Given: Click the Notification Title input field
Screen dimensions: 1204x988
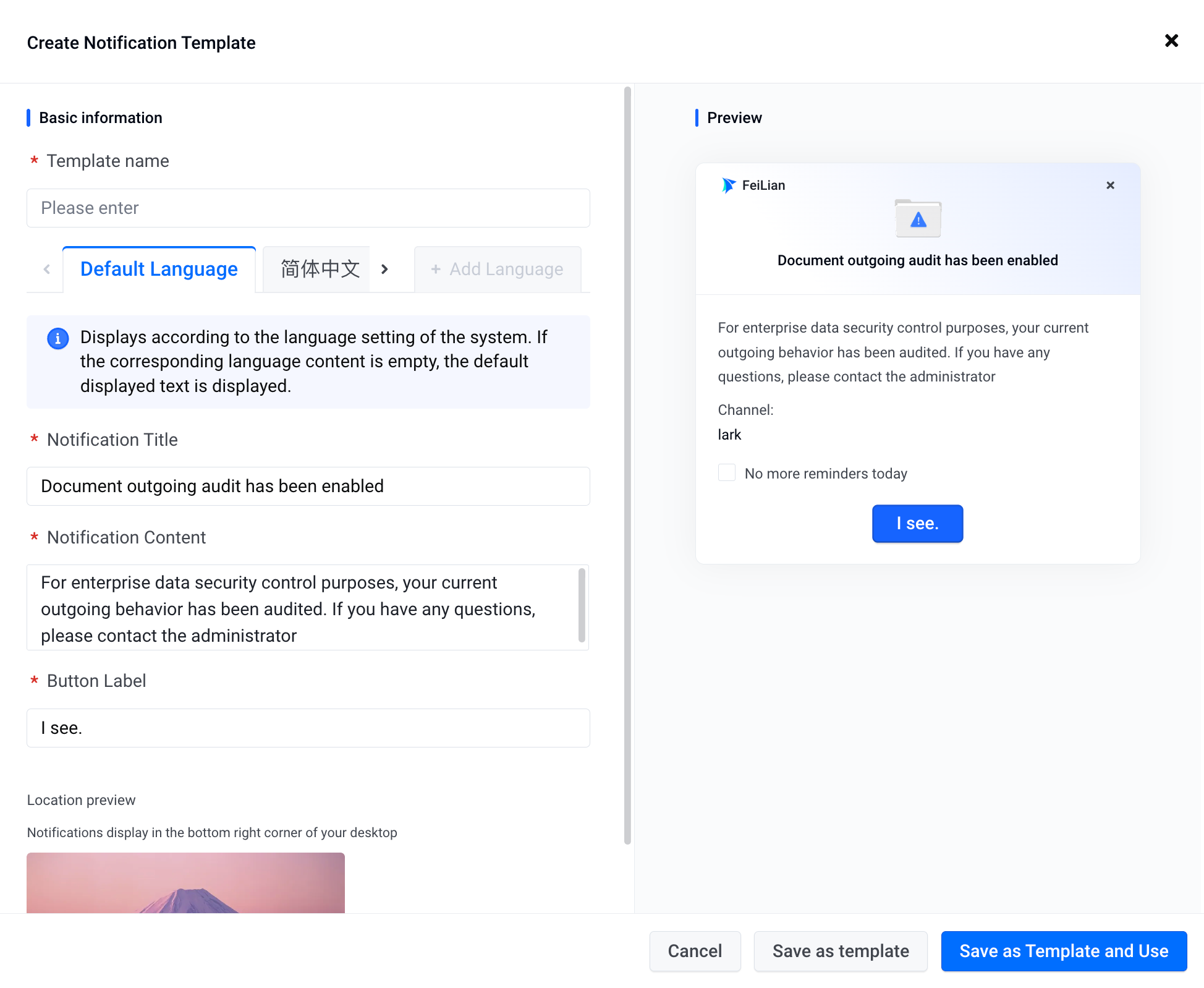Looking at the screenshot, I should point(308,486).
